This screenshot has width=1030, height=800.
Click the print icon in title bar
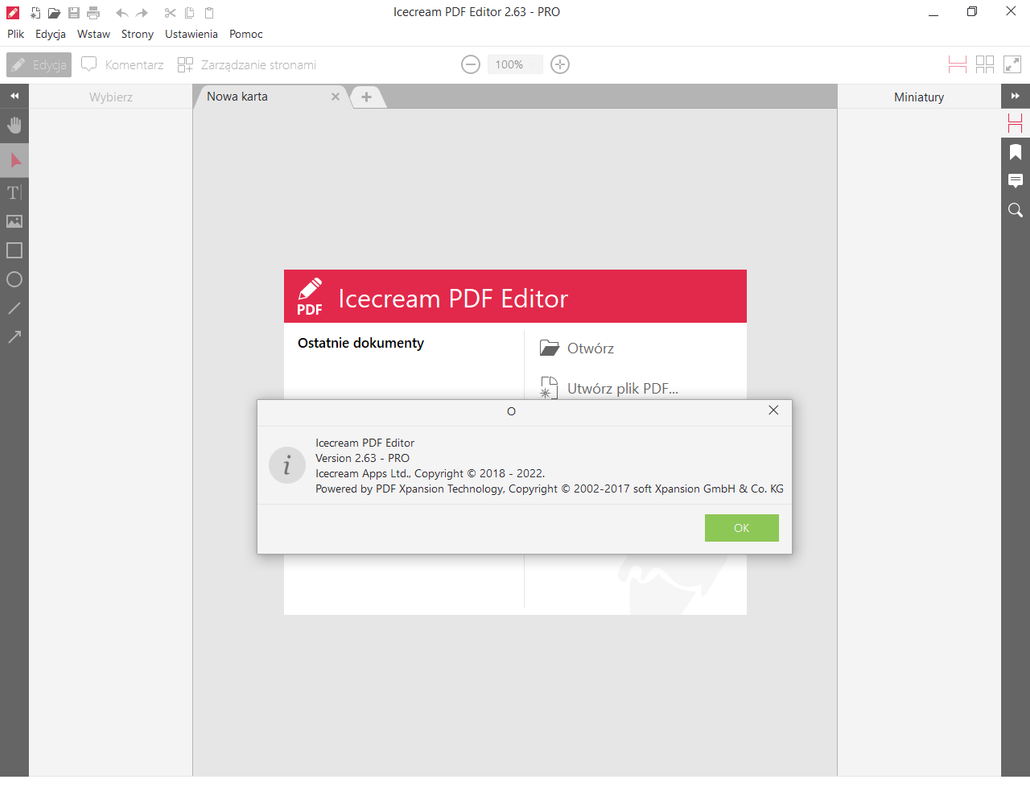[93, 12]
